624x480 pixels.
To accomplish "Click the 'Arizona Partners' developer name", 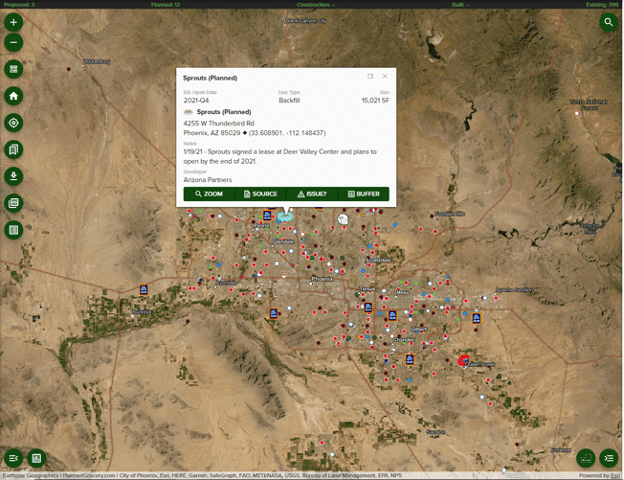I will pos(207,180).
